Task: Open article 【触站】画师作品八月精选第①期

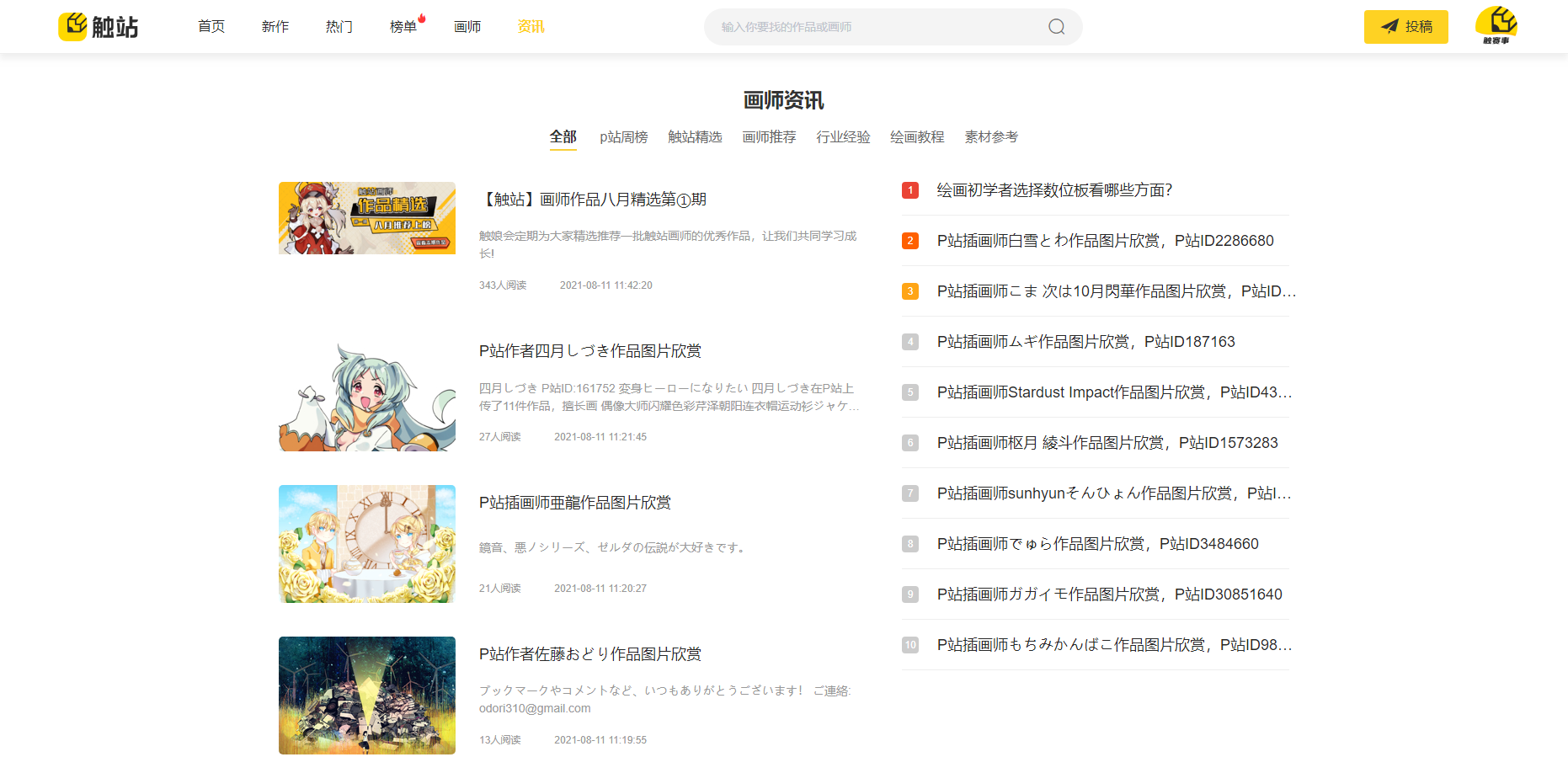Action: 593,200
